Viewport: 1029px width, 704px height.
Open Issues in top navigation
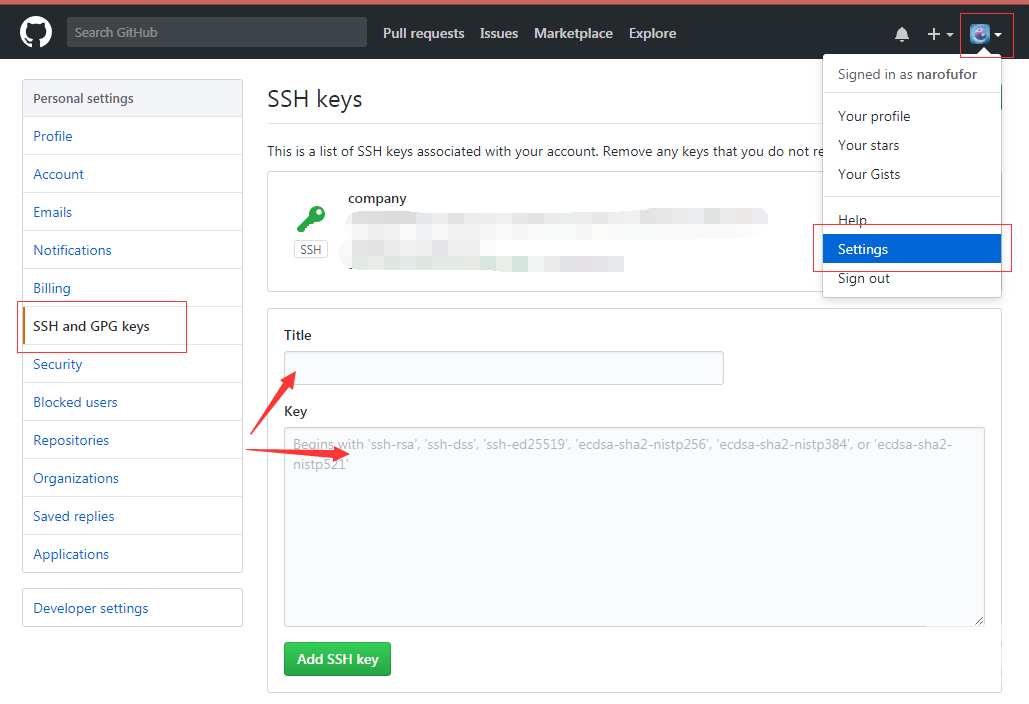coord(499,33)
